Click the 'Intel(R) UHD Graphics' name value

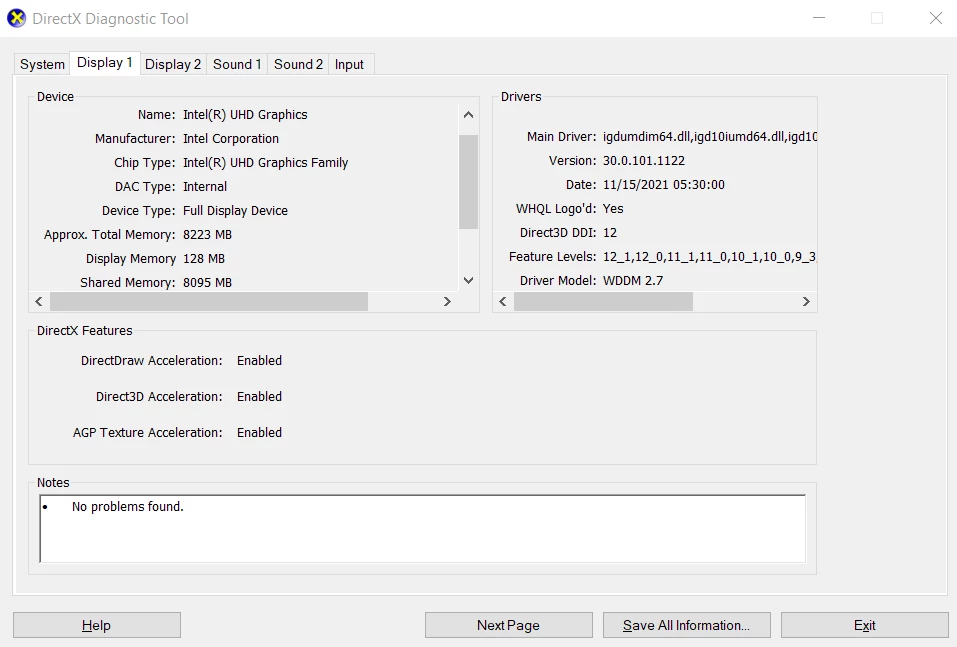pyautogui.click(x=245, y=115)
